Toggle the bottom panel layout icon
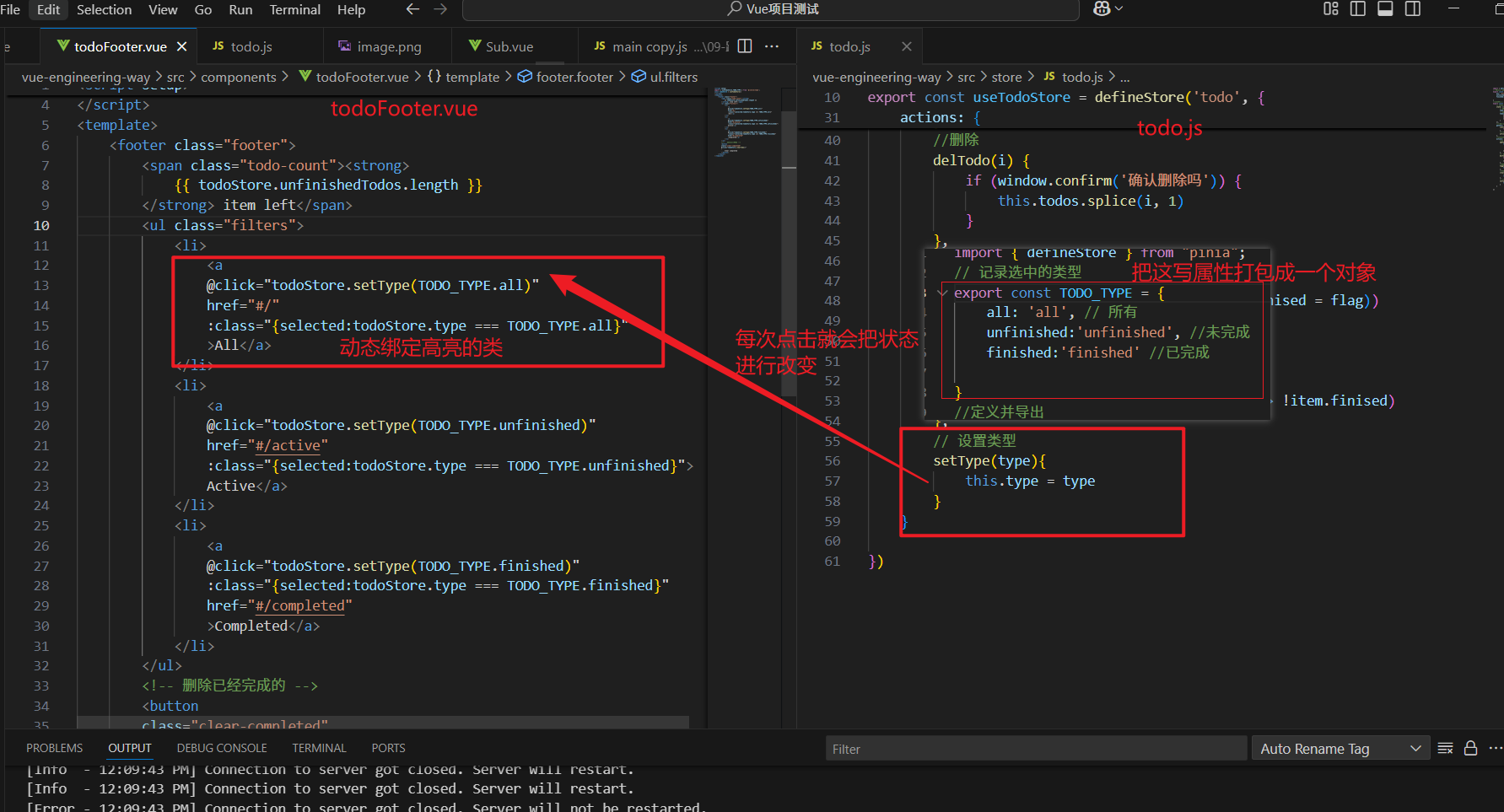The width and height of the screenshot is (1504, 812). [1385, 8]
